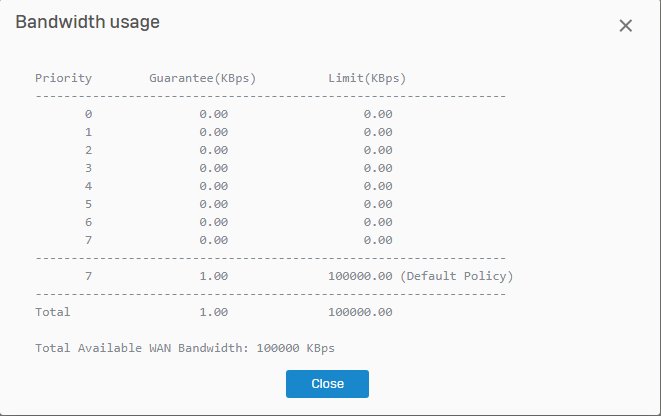Close the dialog with the X icon
661x416 pixels.
626,26
